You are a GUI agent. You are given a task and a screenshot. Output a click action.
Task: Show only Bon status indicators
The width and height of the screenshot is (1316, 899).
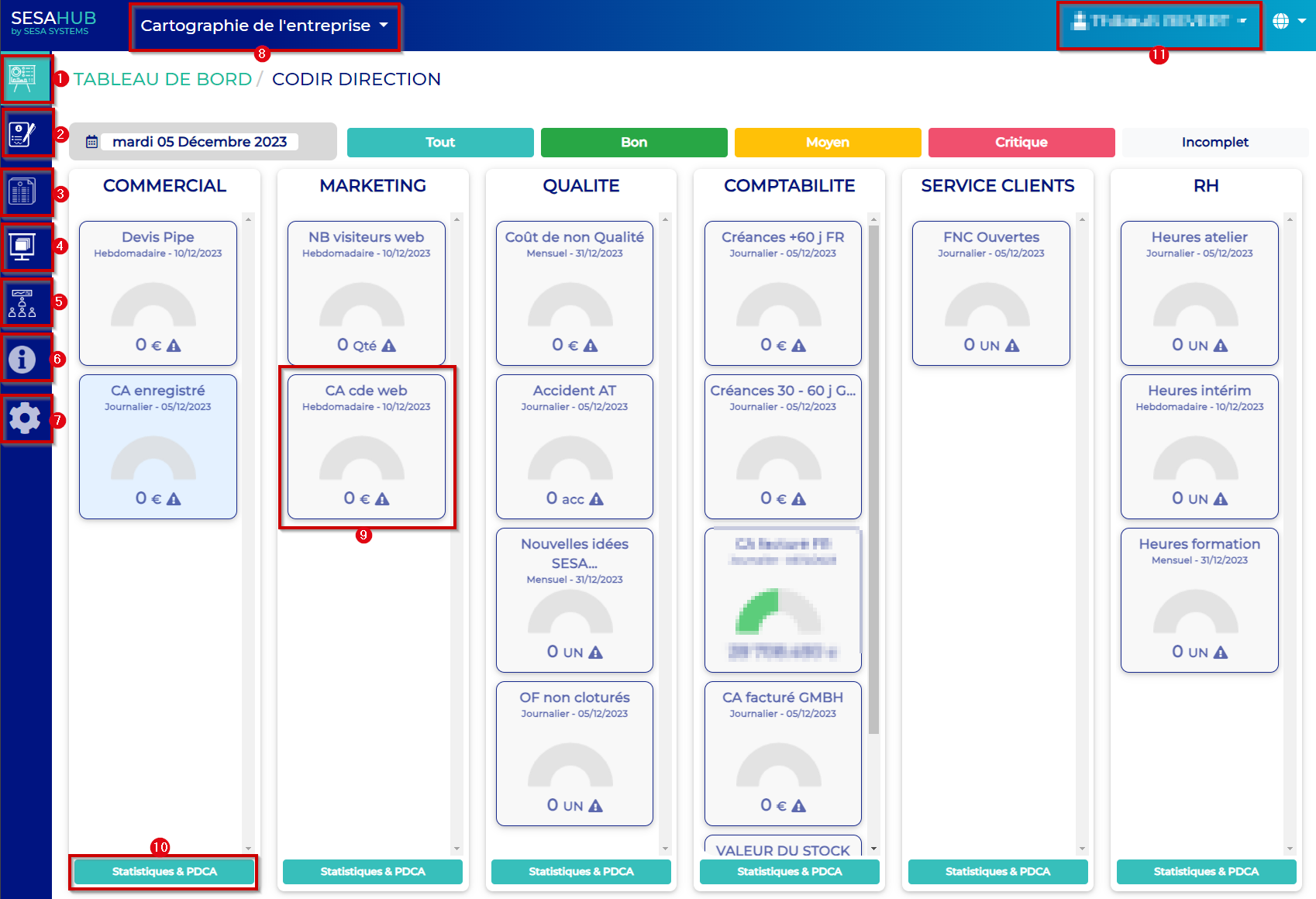[x=634, y=143]
